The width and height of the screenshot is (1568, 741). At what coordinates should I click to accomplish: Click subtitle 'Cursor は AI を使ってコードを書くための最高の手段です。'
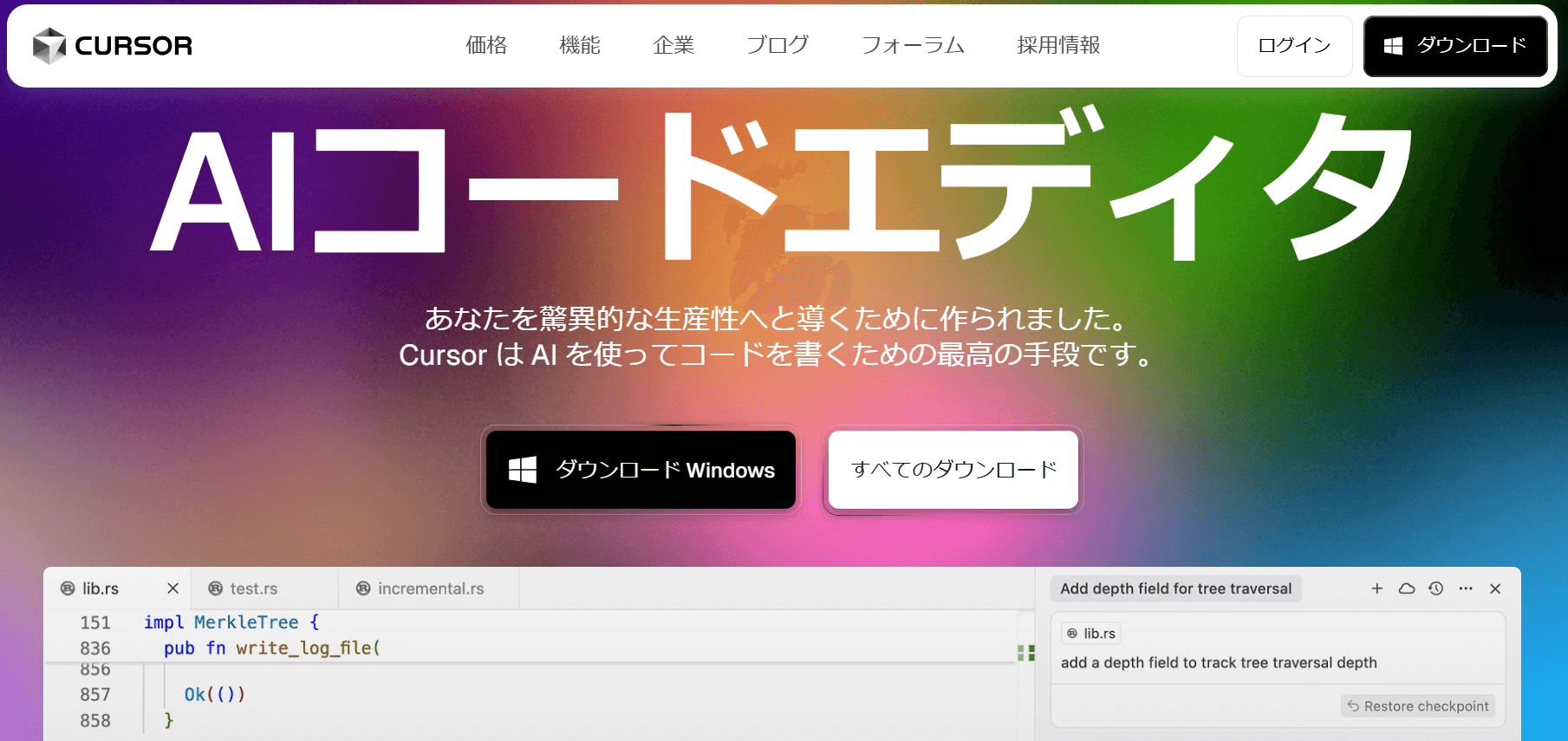click(777, 354)
